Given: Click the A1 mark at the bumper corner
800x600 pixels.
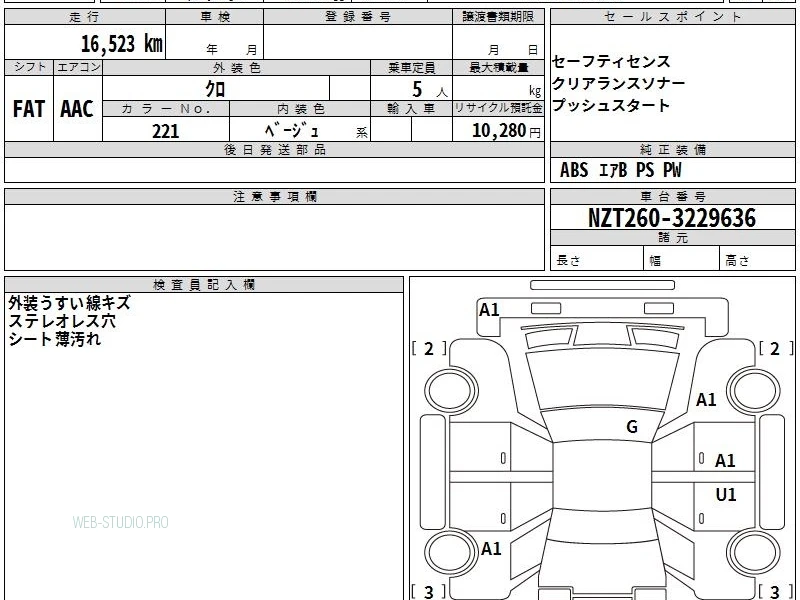Looking at the screenshot, I should pyautogui.click(x=489, y=310).
